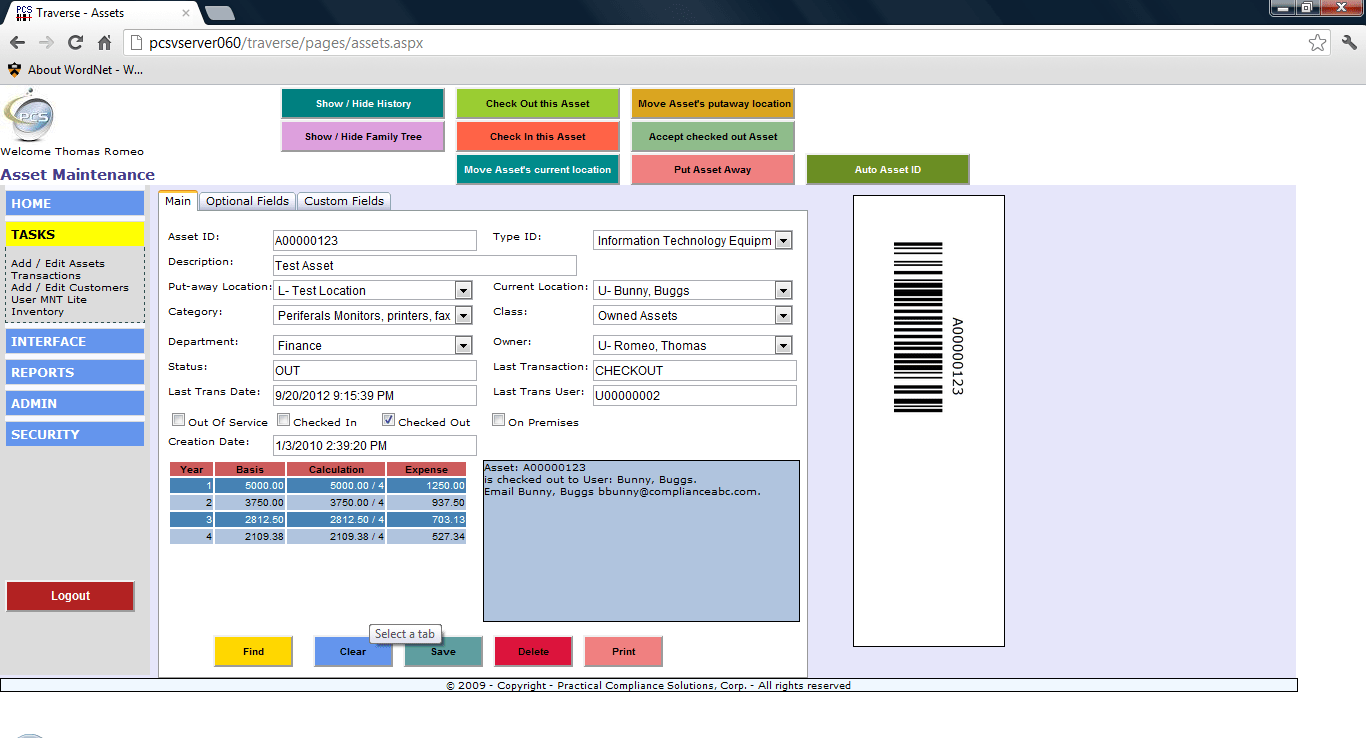Expand the Current Location dropdown

pyautogui.click(x=783, y=290)
